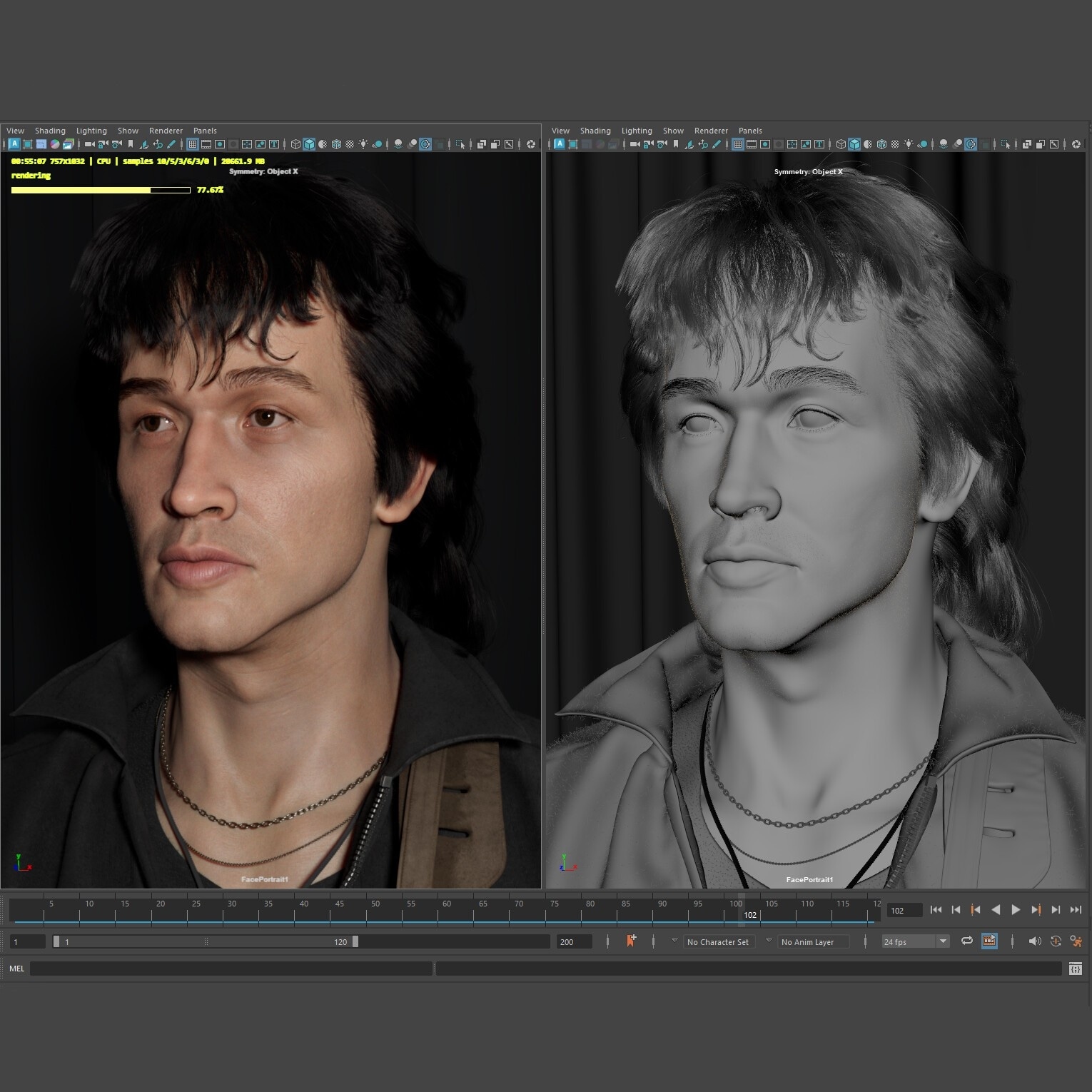
Task: Click MEL command line input field
Action: (231, 969)
